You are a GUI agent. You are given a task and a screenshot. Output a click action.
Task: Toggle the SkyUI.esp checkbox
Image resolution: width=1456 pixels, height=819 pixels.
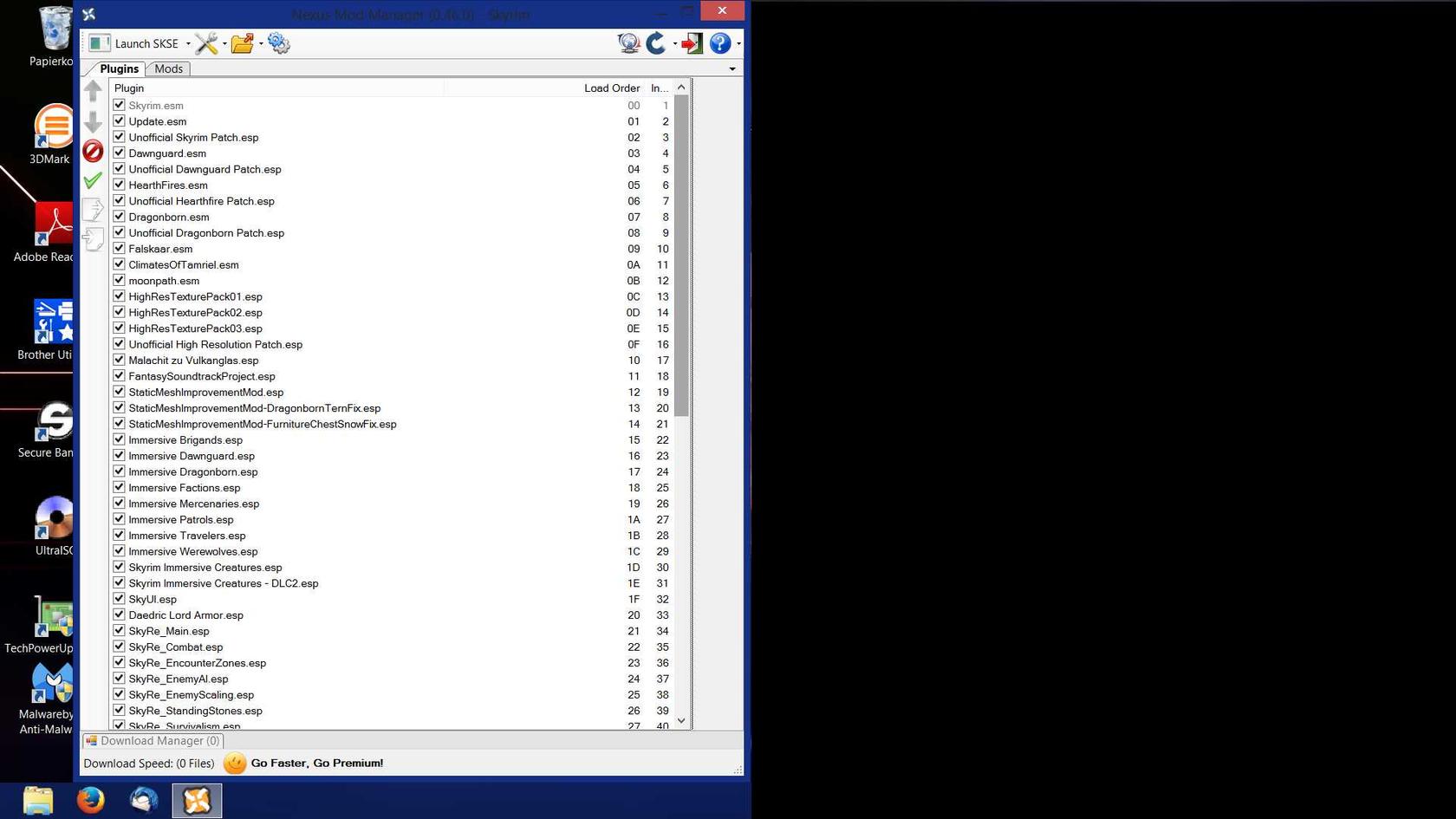click(x=119, y=599)
